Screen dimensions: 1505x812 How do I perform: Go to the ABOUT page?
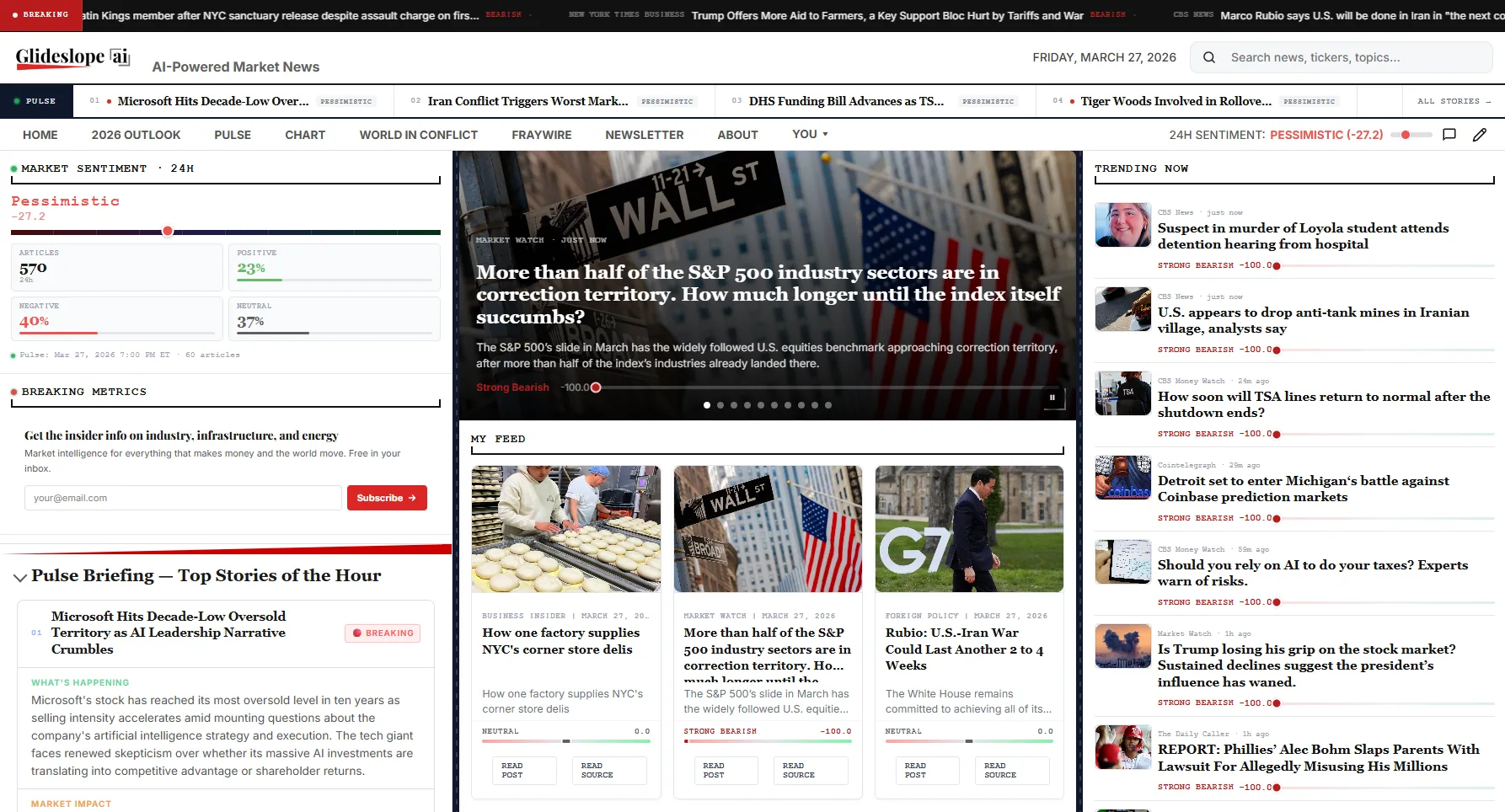tap(737, 135)
